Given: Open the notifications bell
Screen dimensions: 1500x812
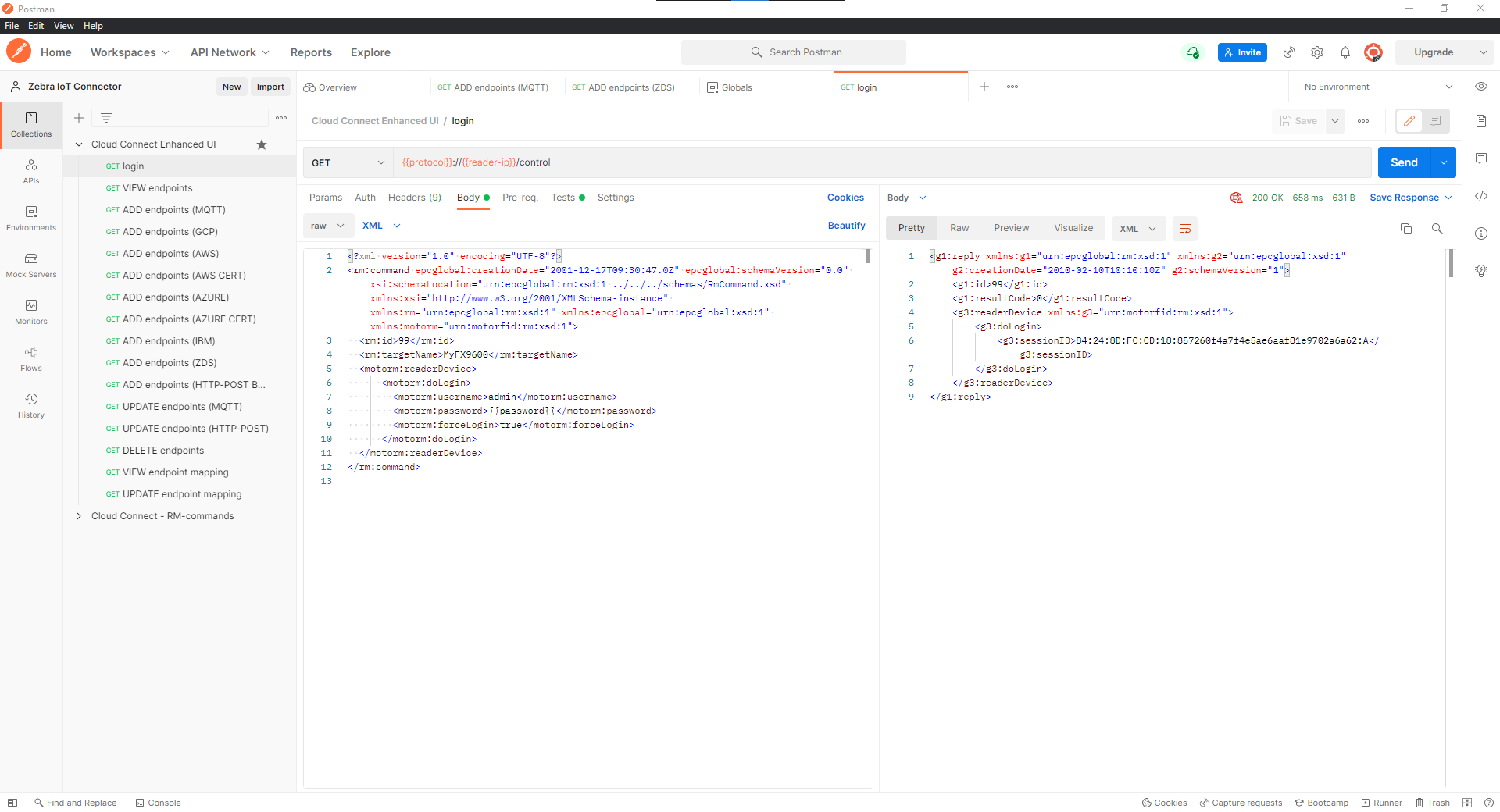Looking at the screenshot, I should coord(1345,52).
